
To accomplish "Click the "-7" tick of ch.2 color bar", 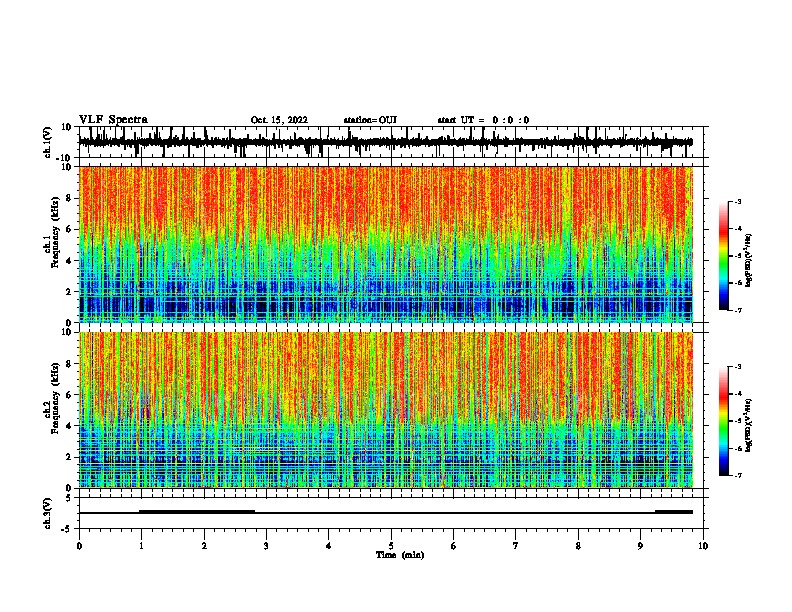I will (738, 475).
